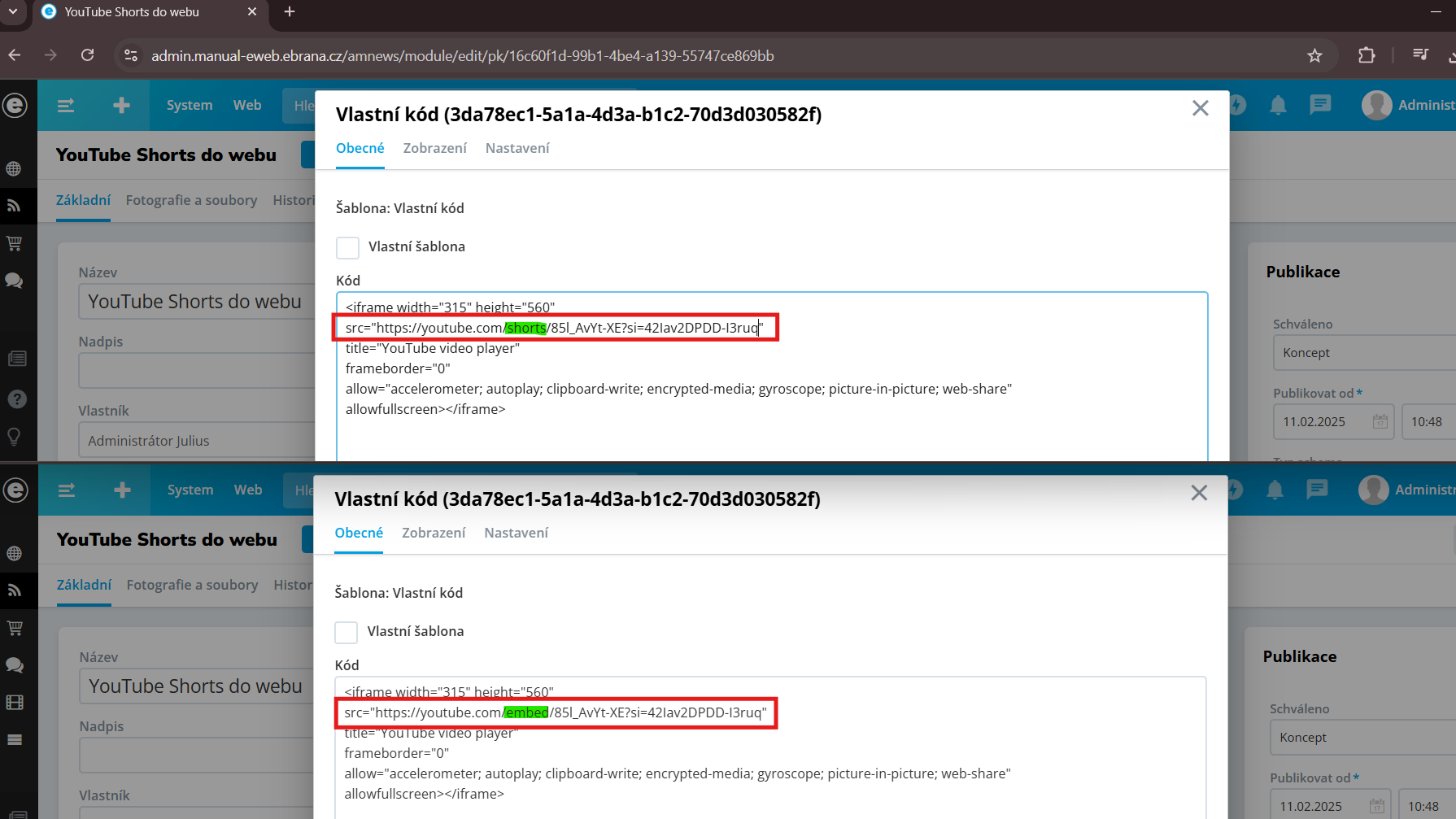
Task: Click the admin URL address bar
Action: 462,55
